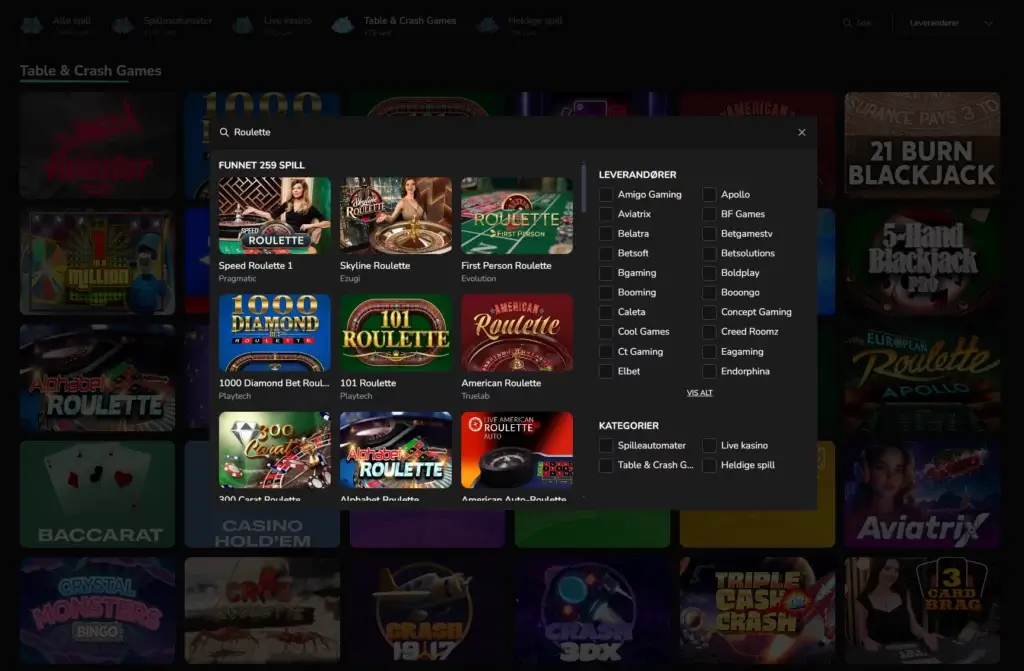Image resolution: width=1024 pixels, height=671 pixels.
Task: Click the "Evolution" provider name
Action: pyautogui.click(x=479, y=278)
